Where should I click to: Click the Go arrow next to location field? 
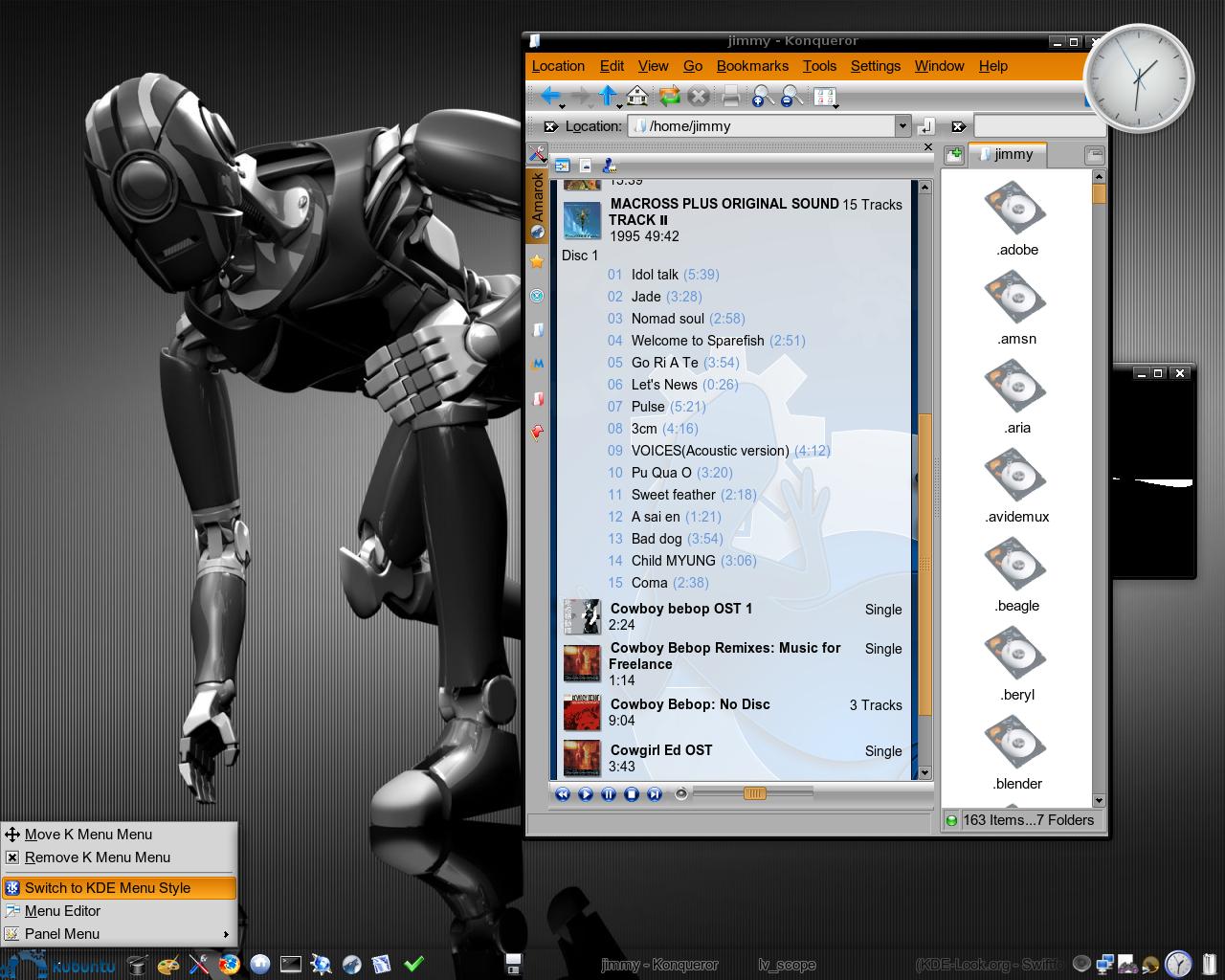pos(925,126)
